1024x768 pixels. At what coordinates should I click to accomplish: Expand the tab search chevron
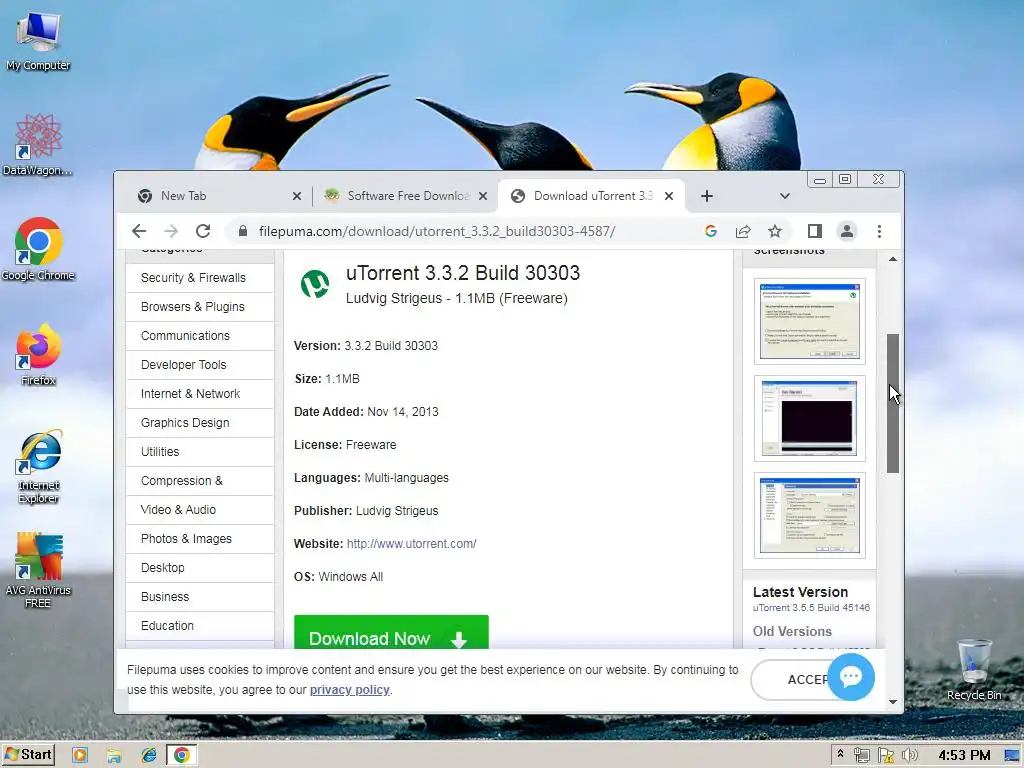pos(784,196)
